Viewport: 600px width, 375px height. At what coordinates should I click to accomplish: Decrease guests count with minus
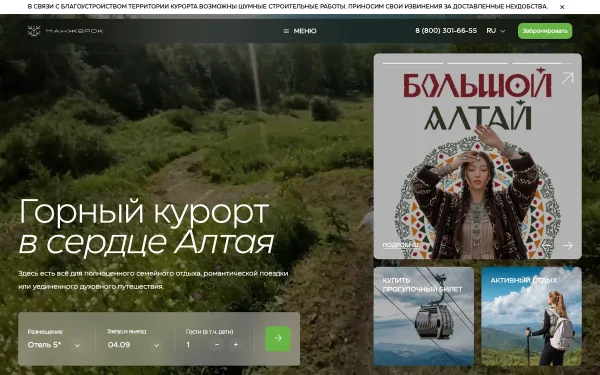pyautogui.click(x=217, y=345)
